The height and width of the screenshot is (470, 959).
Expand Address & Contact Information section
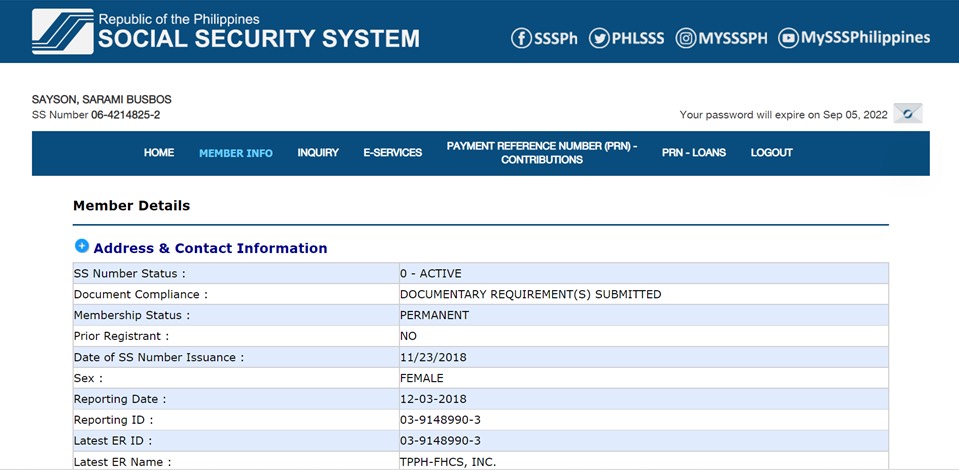click(82, 246)
